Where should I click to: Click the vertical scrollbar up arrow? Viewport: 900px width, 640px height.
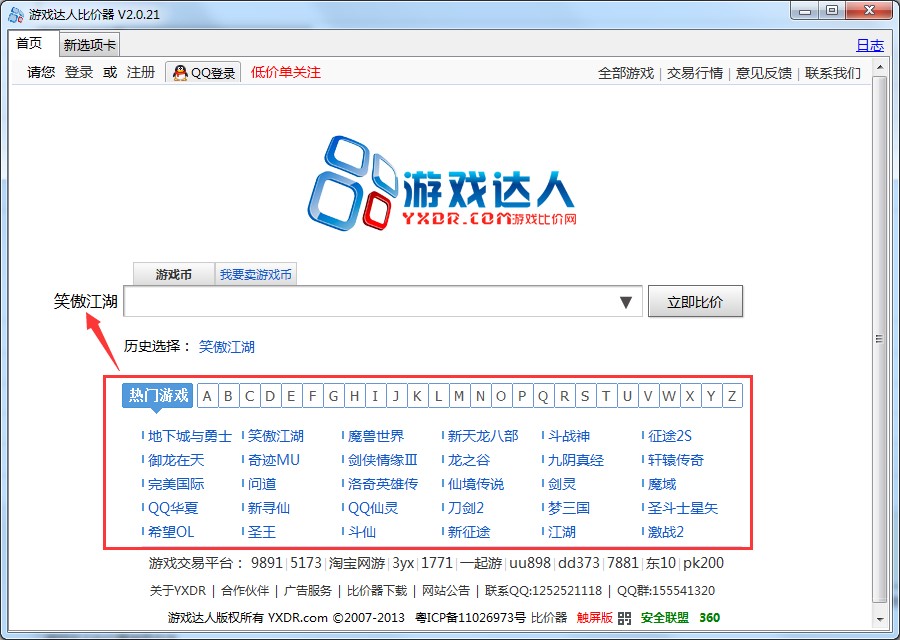pyautogui.click(x=879, y=68)
